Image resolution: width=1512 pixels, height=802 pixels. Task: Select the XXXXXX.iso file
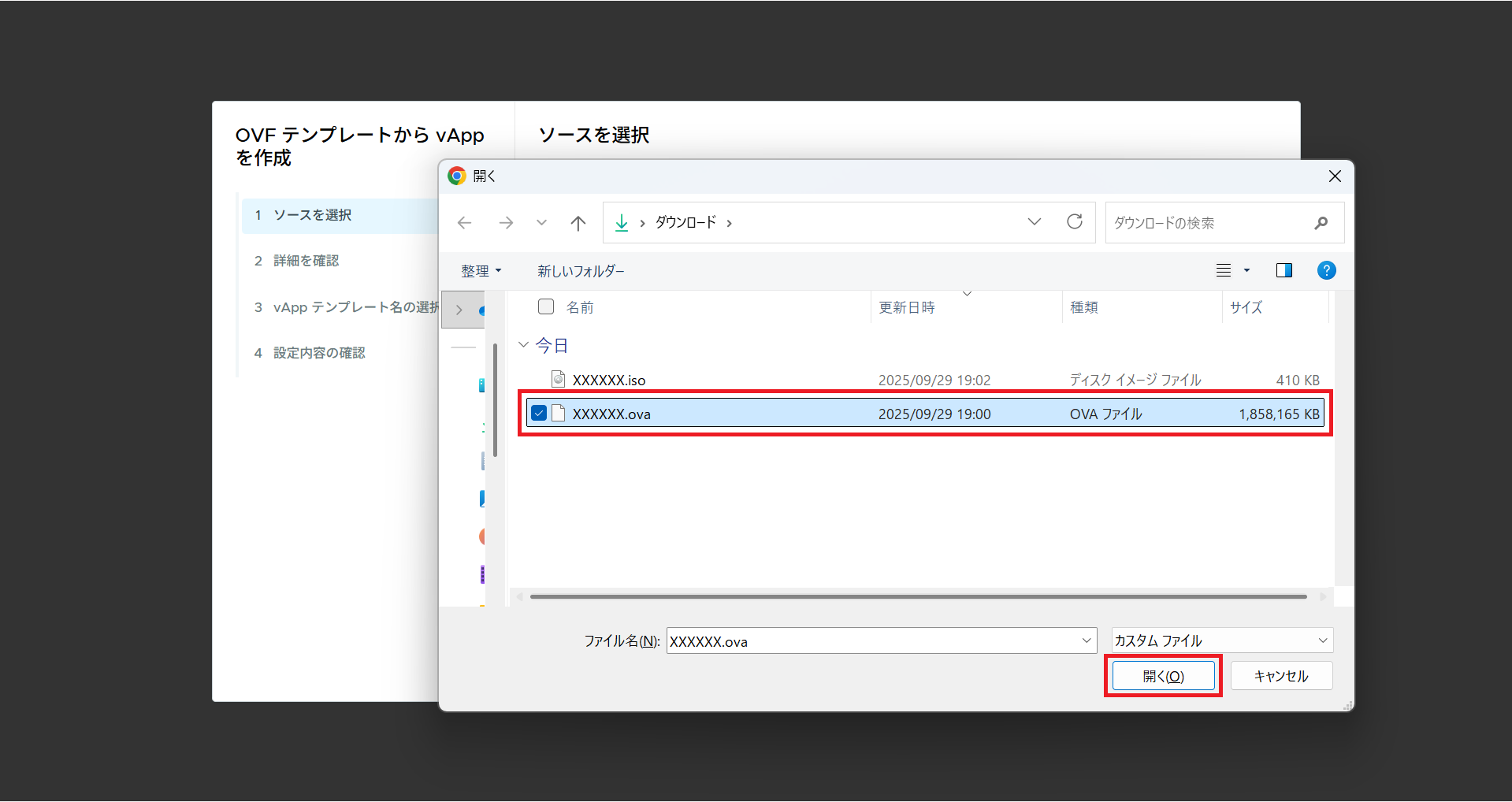[609, 380]
